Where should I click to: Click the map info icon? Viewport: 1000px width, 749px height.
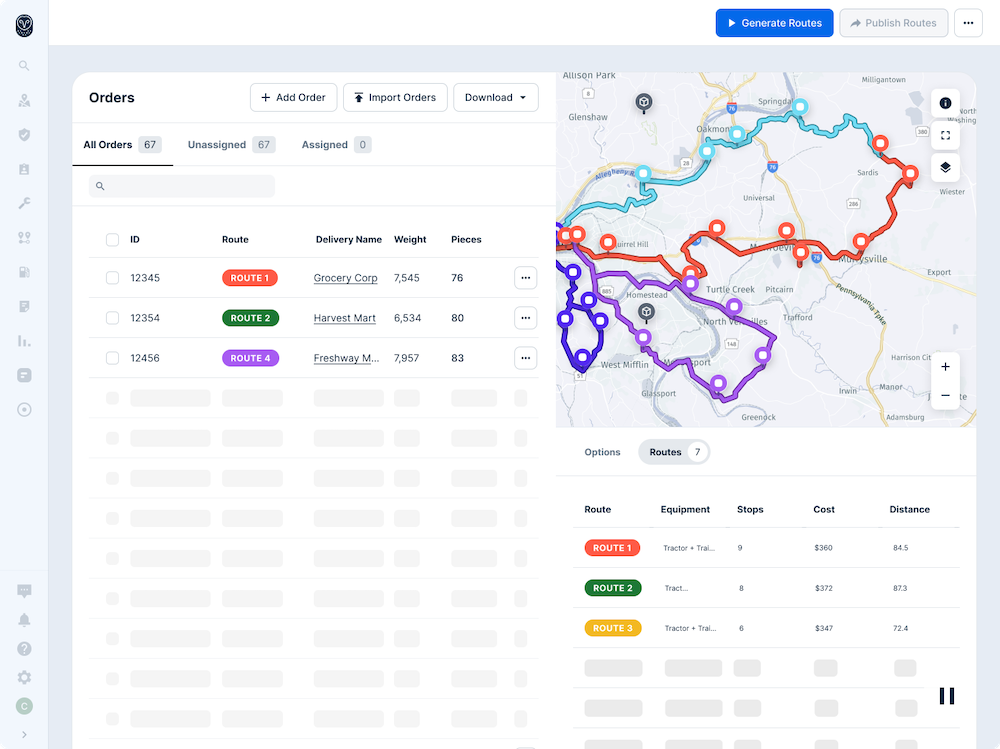tap(944, 103)
